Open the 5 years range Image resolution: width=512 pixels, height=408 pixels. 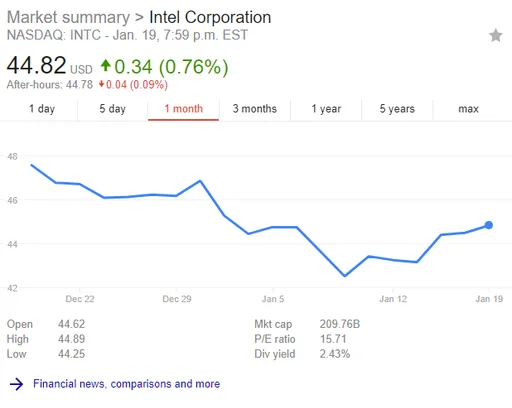point(397,109)
